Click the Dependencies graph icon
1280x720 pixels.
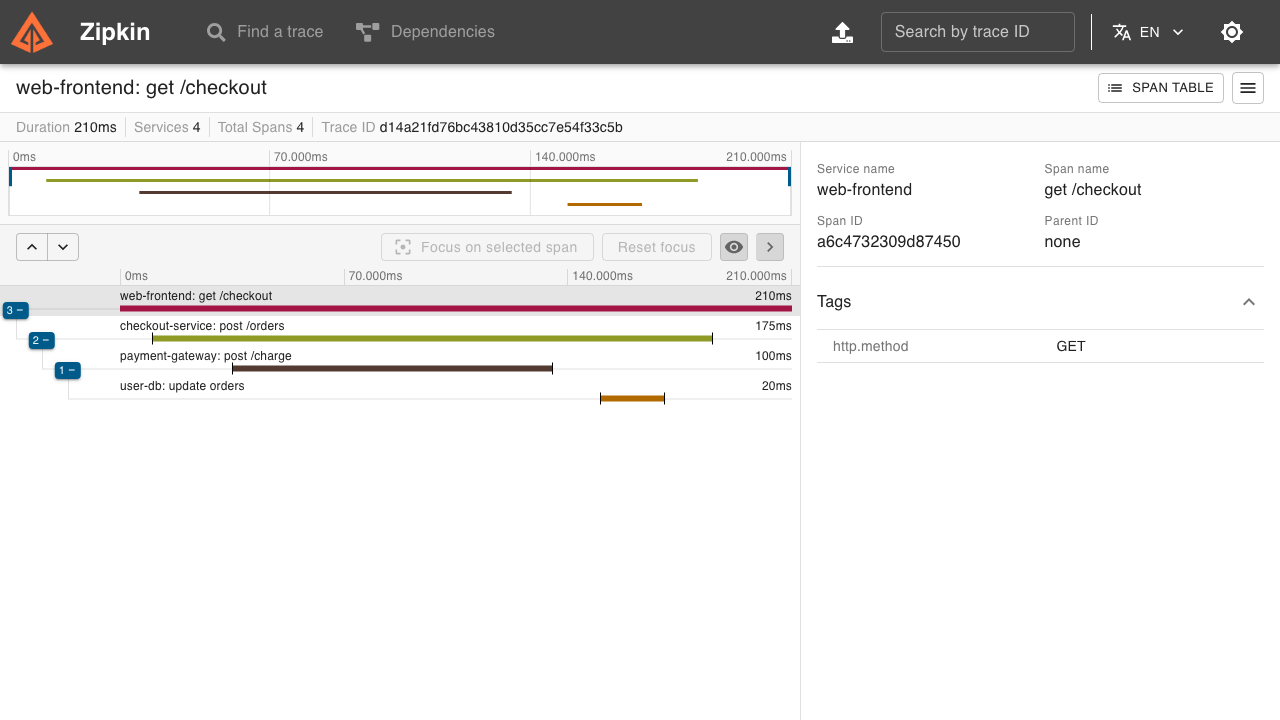click(367, 32)
